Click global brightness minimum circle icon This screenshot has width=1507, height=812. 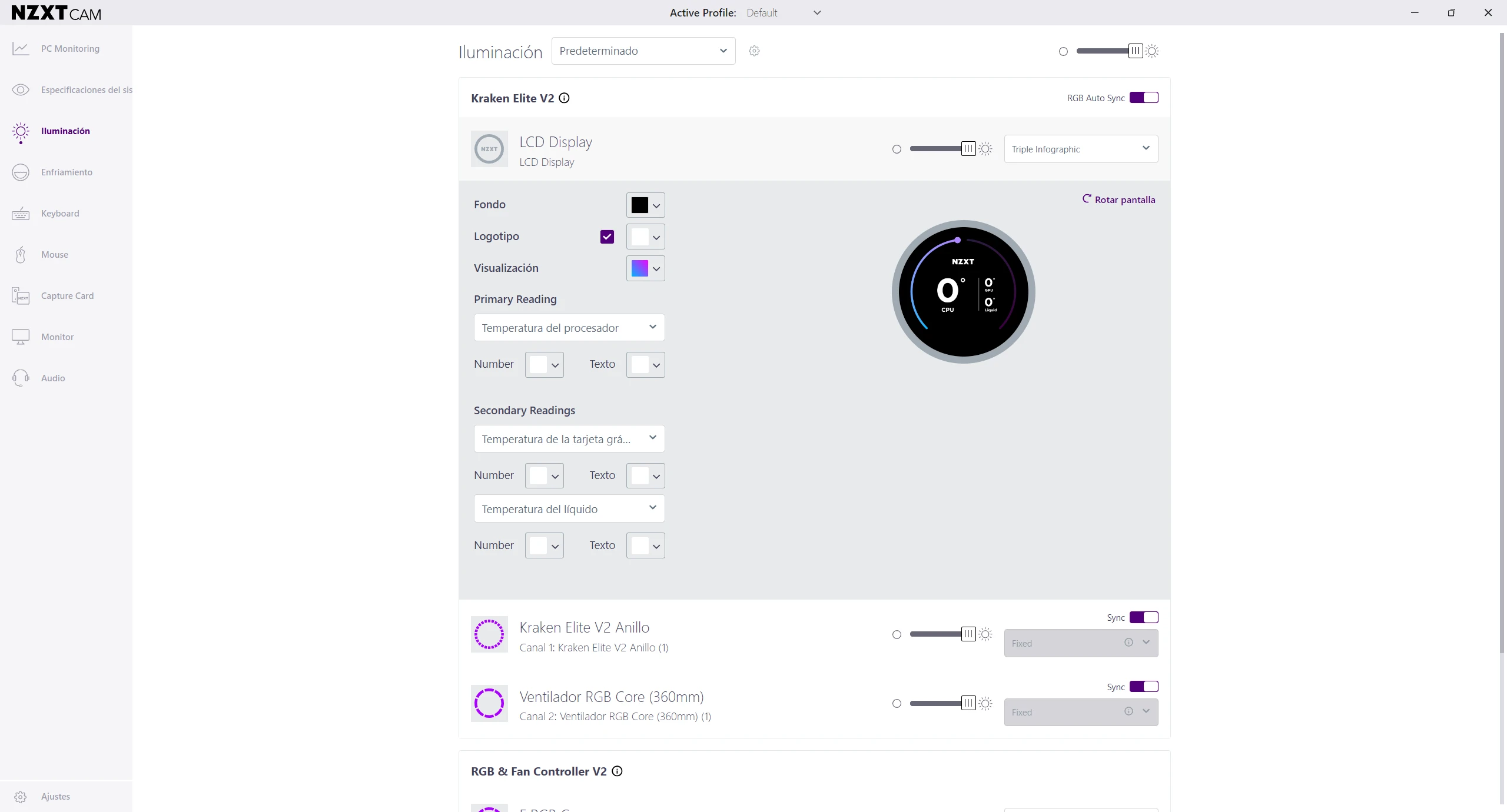tap(1063, 52)
